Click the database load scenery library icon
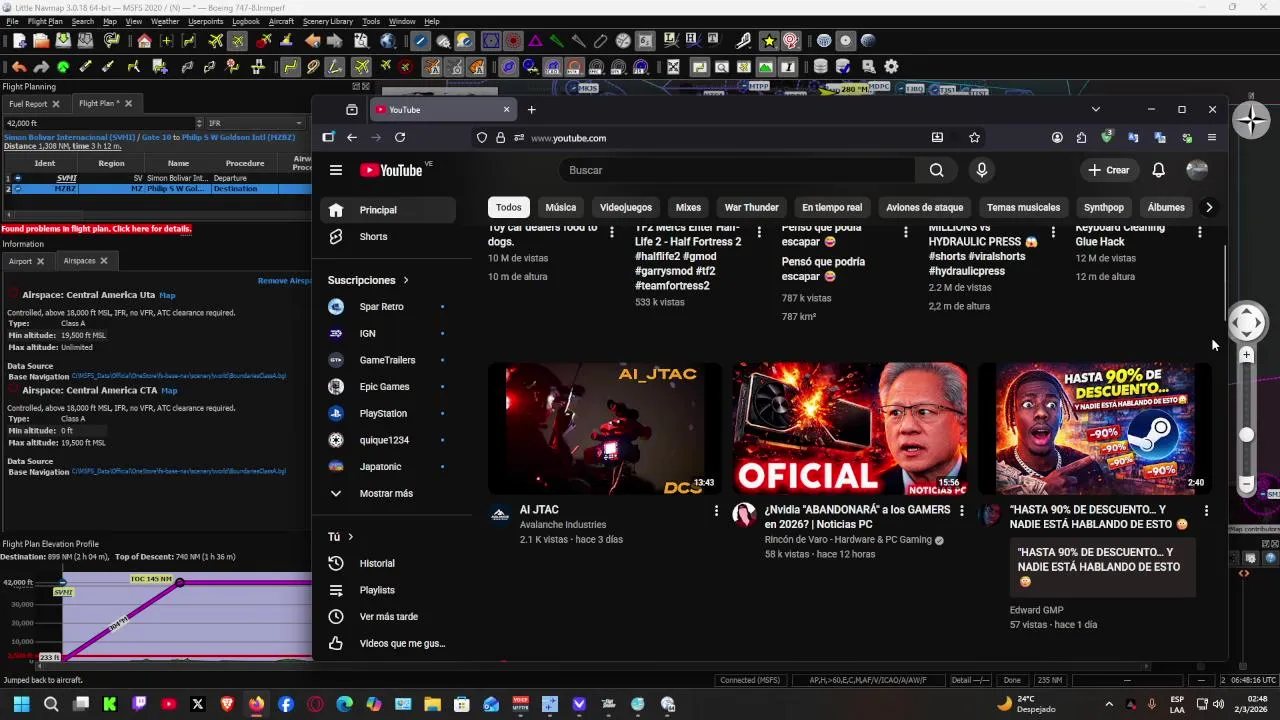 [x=821, y=67]
